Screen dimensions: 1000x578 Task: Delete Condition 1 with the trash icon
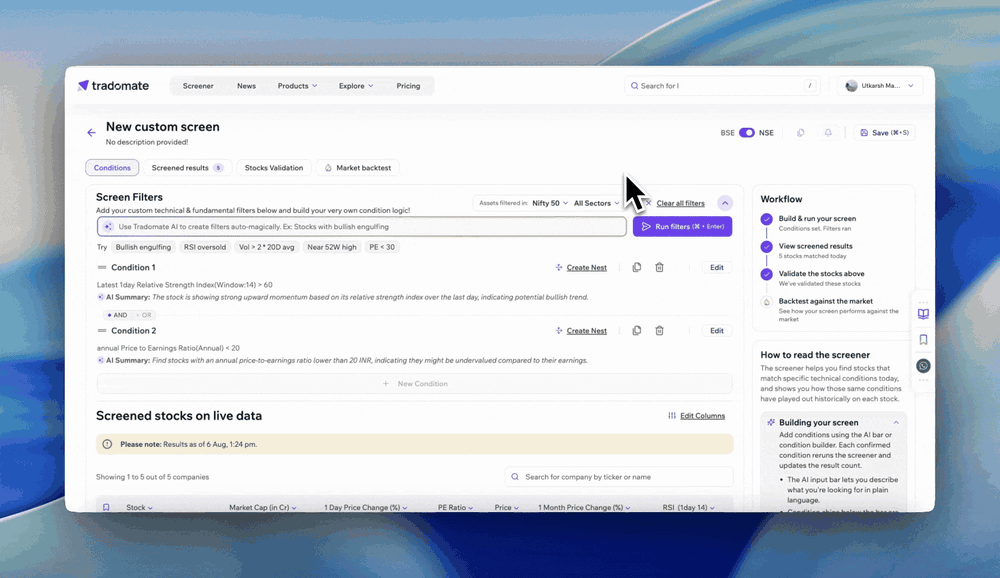pyautogui.click(x=659, y=267)
